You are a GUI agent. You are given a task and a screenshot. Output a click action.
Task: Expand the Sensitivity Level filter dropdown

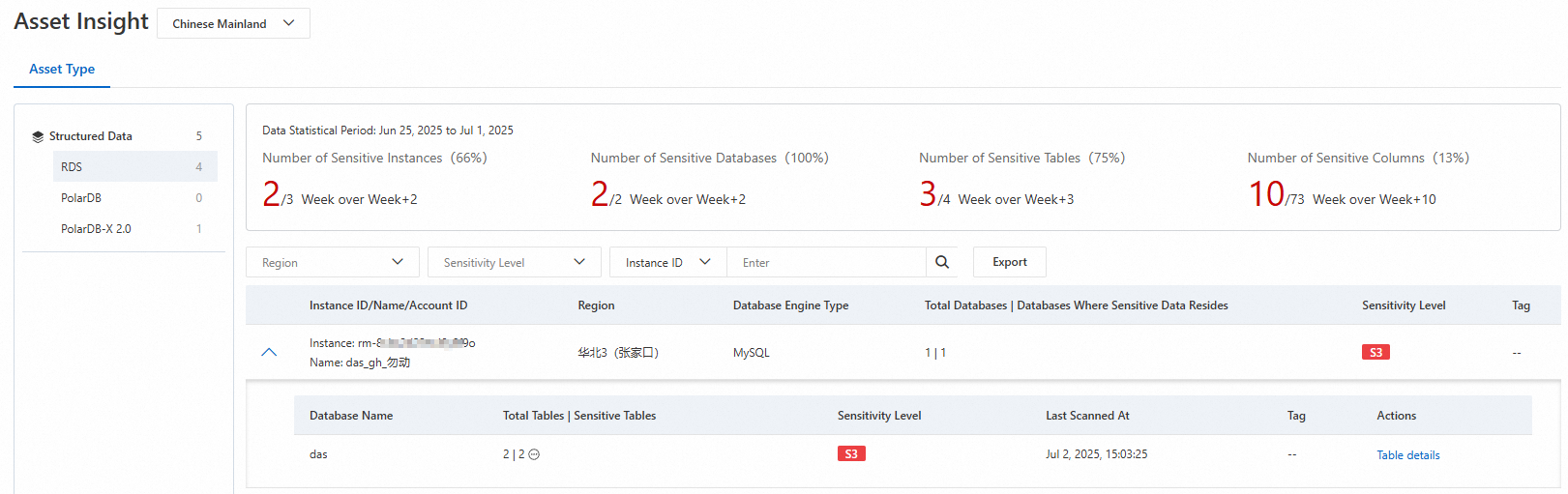(x=514, y=262)
